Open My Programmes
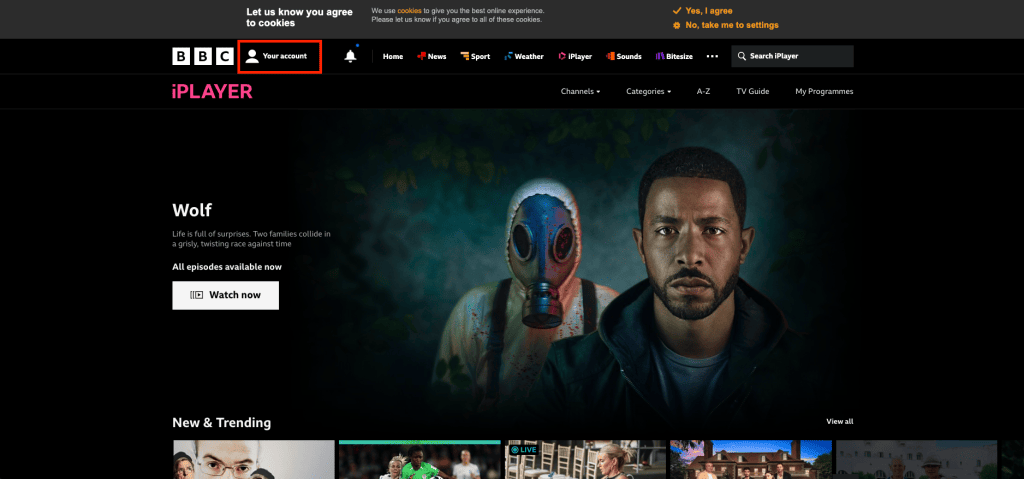The height and width of the screenshot is (479, 1024). click(824, 91)
